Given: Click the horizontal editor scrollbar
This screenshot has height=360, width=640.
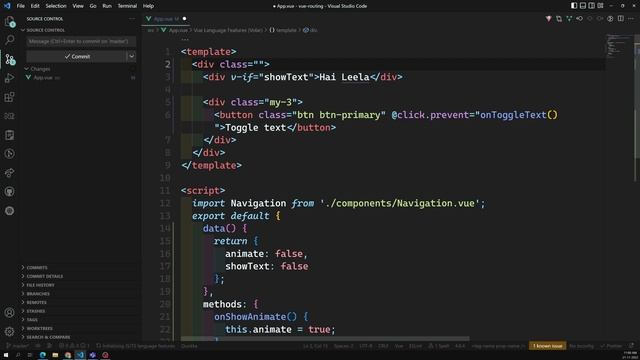Looking at the screenshot, I should [325, 339].
